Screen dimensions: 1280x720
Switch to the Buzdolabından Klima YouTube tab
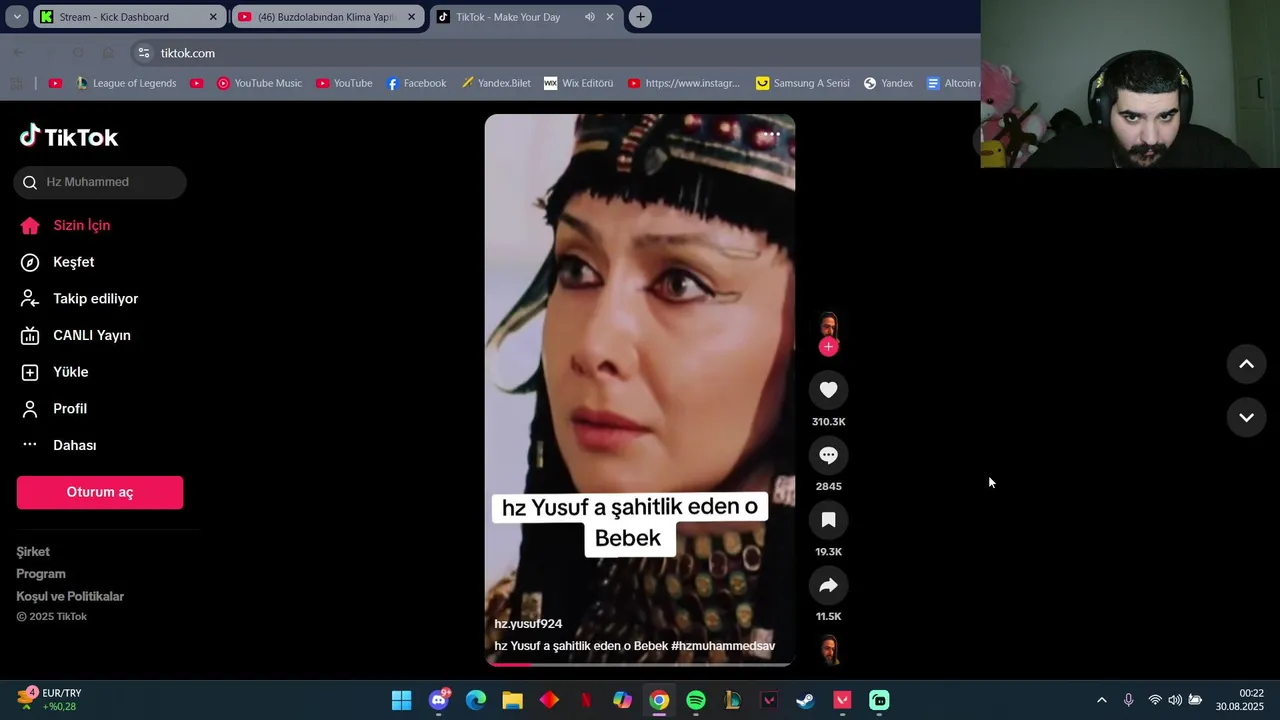[326, 17]
